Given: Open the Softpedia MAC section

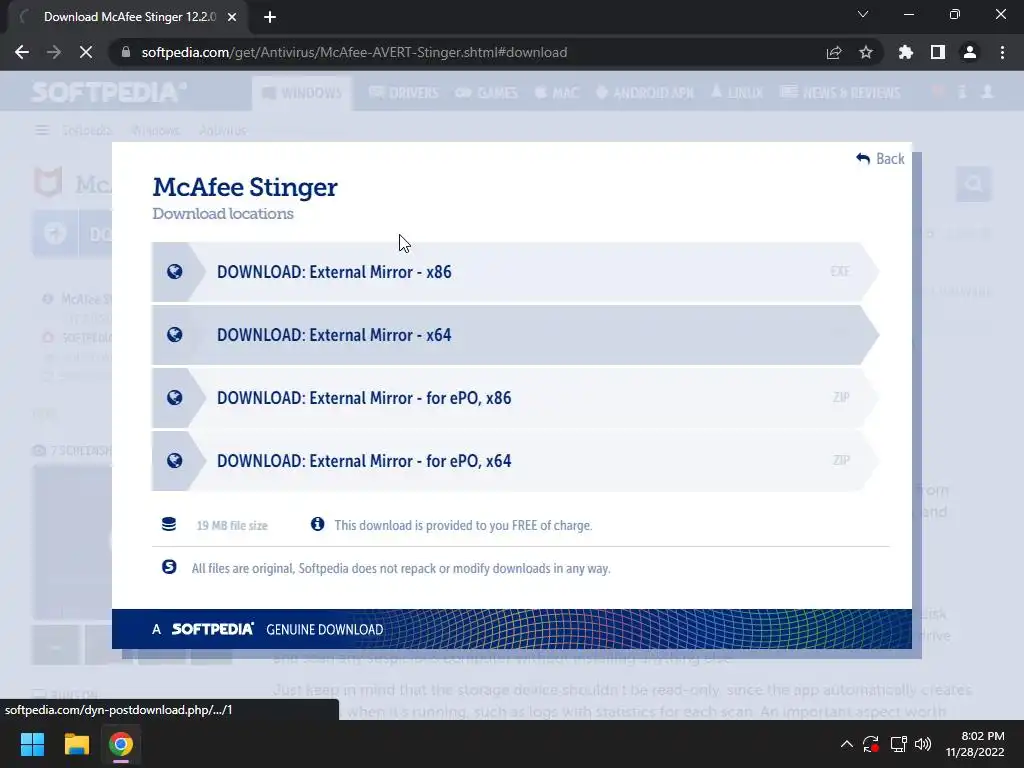Looking at the screenshot, I should point(557,93).
